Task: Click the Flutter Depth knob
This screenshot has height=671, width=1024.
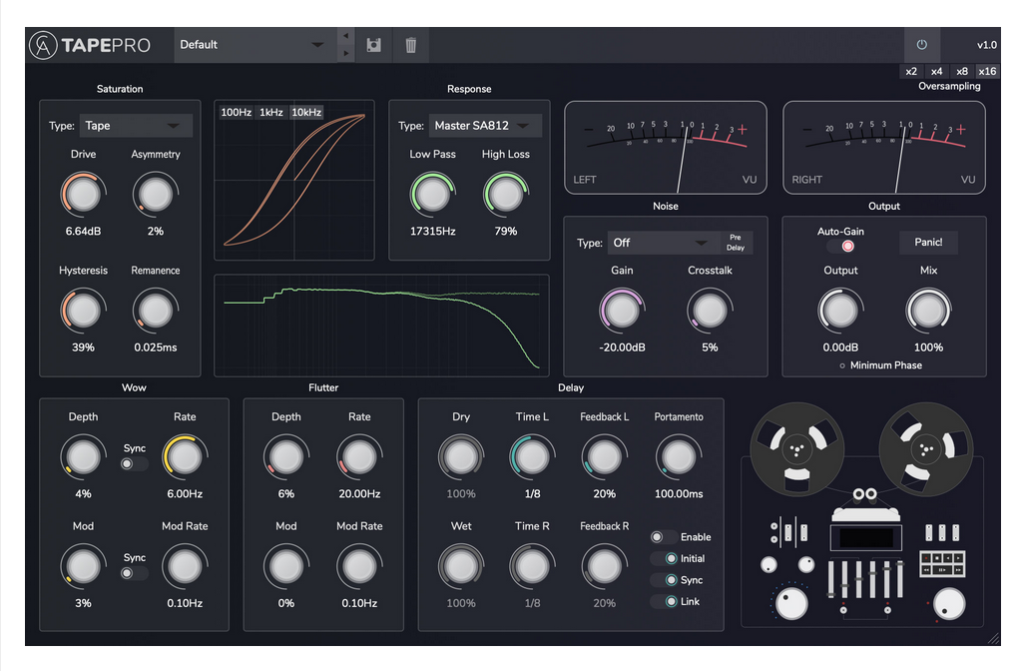Action: (286, 457)
